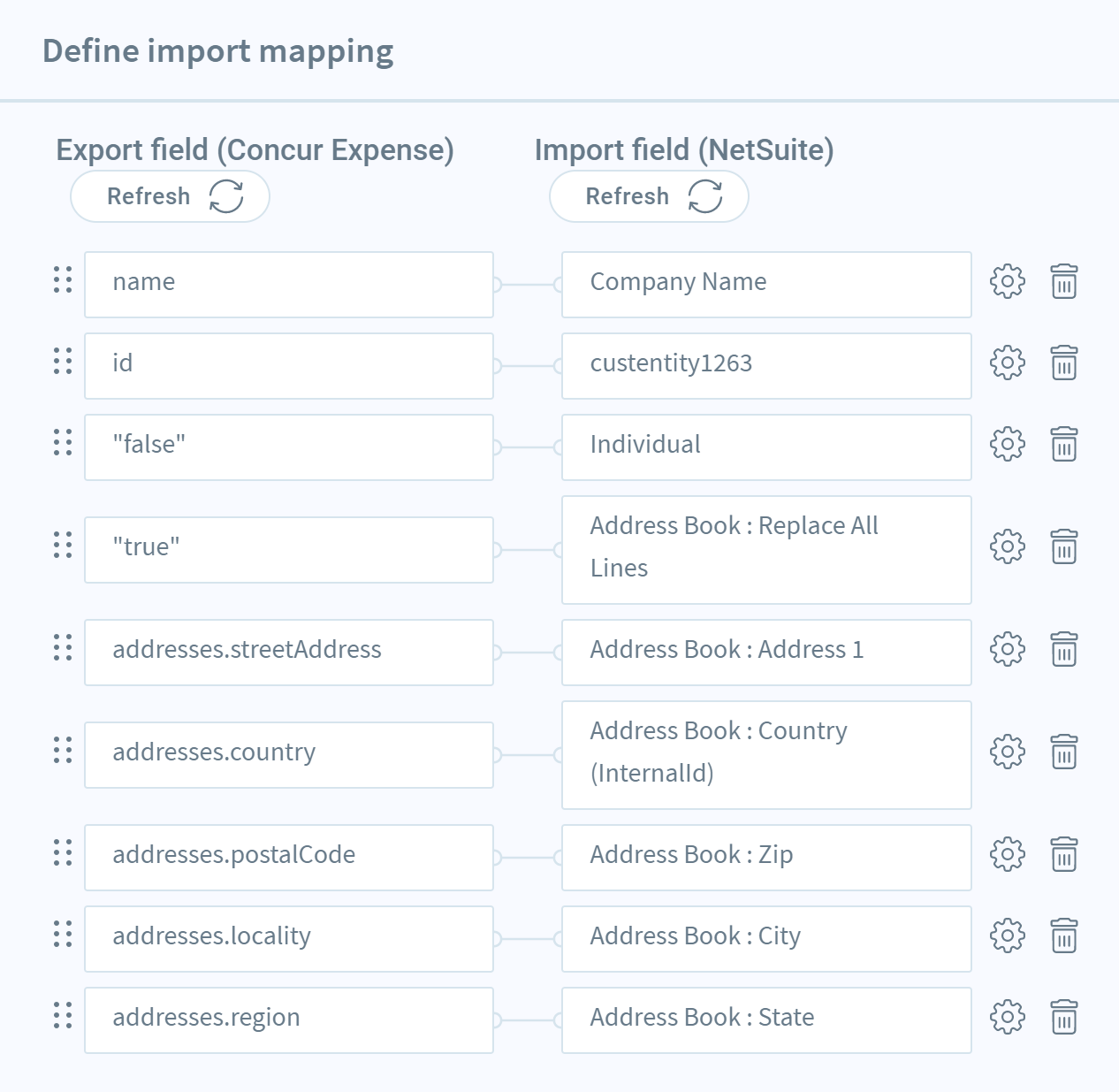Screen dimensions: 1119x1092
Task: Edit the Company Name import field
Action: pyautogui.click(x=766, y=285)
